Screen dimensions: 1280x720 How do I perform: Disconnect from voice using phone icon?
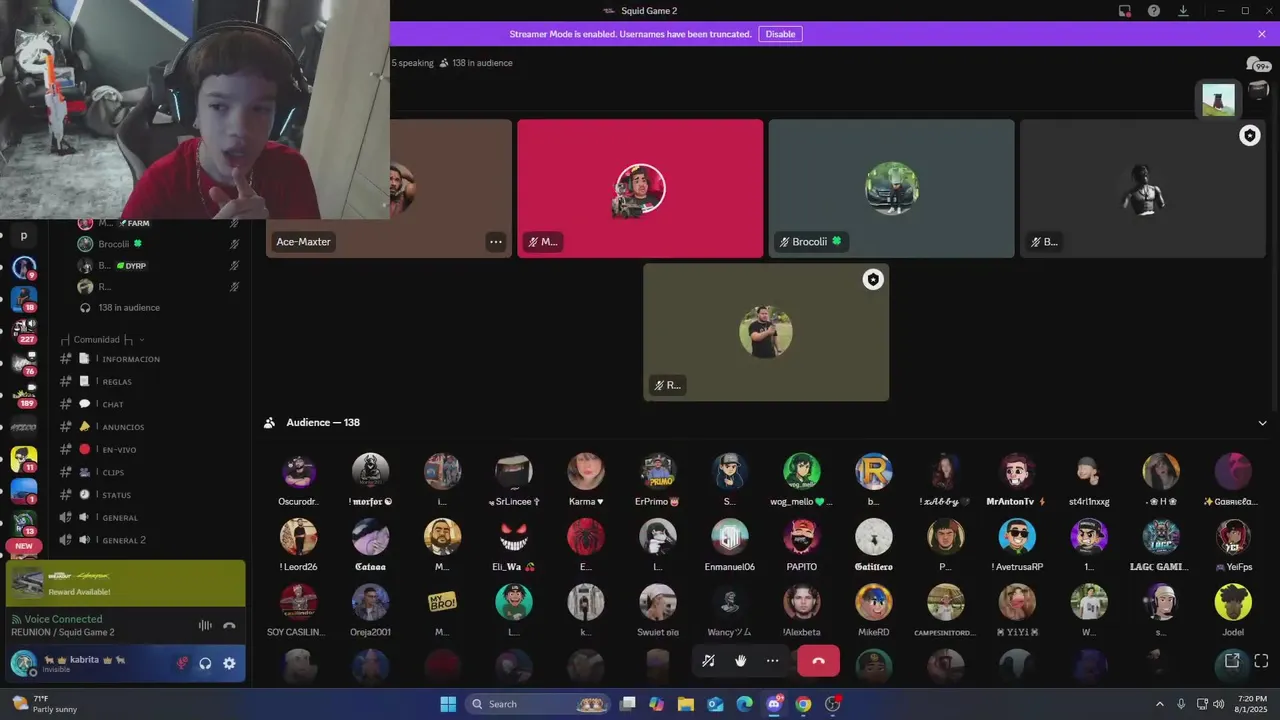(229, 625)
